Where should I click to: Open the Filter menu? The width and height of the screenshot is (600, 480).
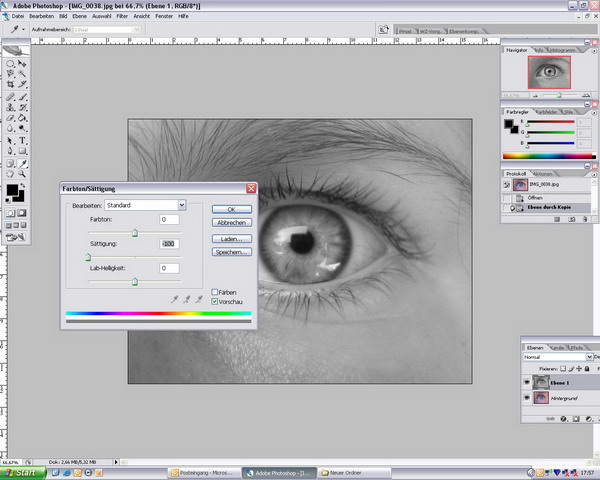(122, 16)
